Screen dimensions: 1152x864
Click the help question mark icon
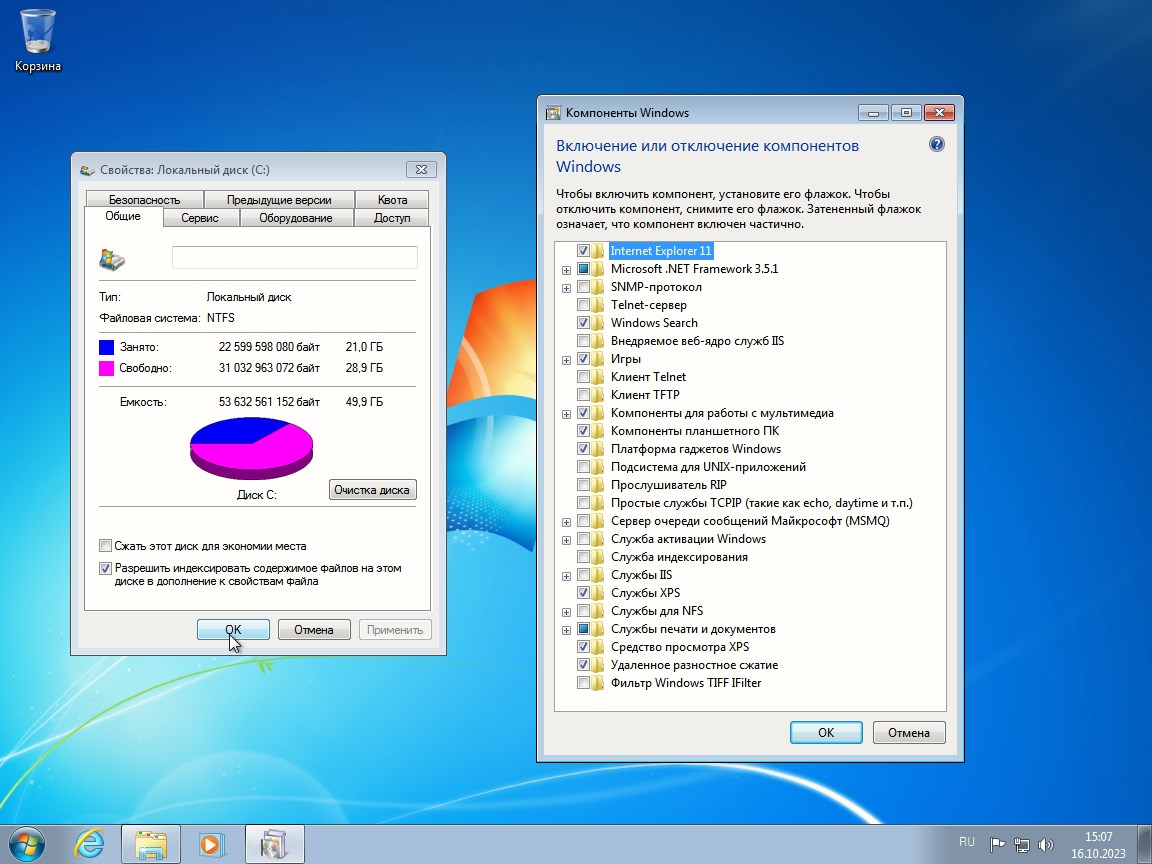[x=936, y=145]
